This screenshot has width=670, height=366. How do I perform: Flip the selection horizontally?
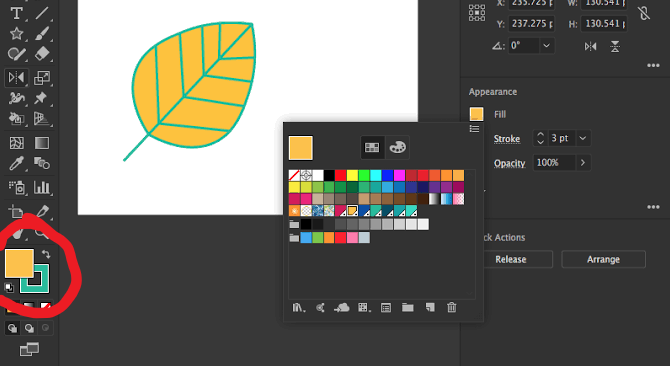point(590,46)
